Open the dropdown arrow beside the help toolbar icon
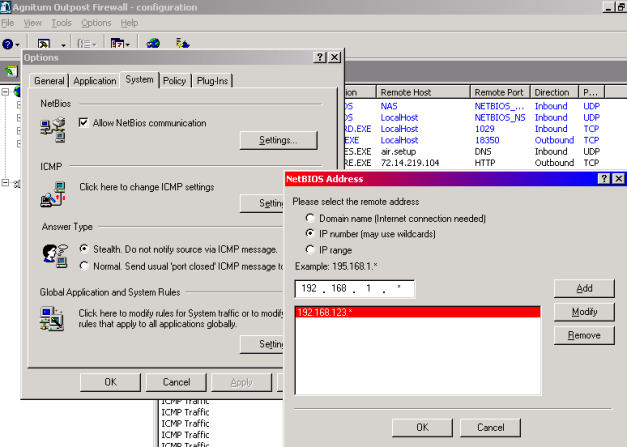The width and height of the screenshot is (627, 447). tap(18, 44)
